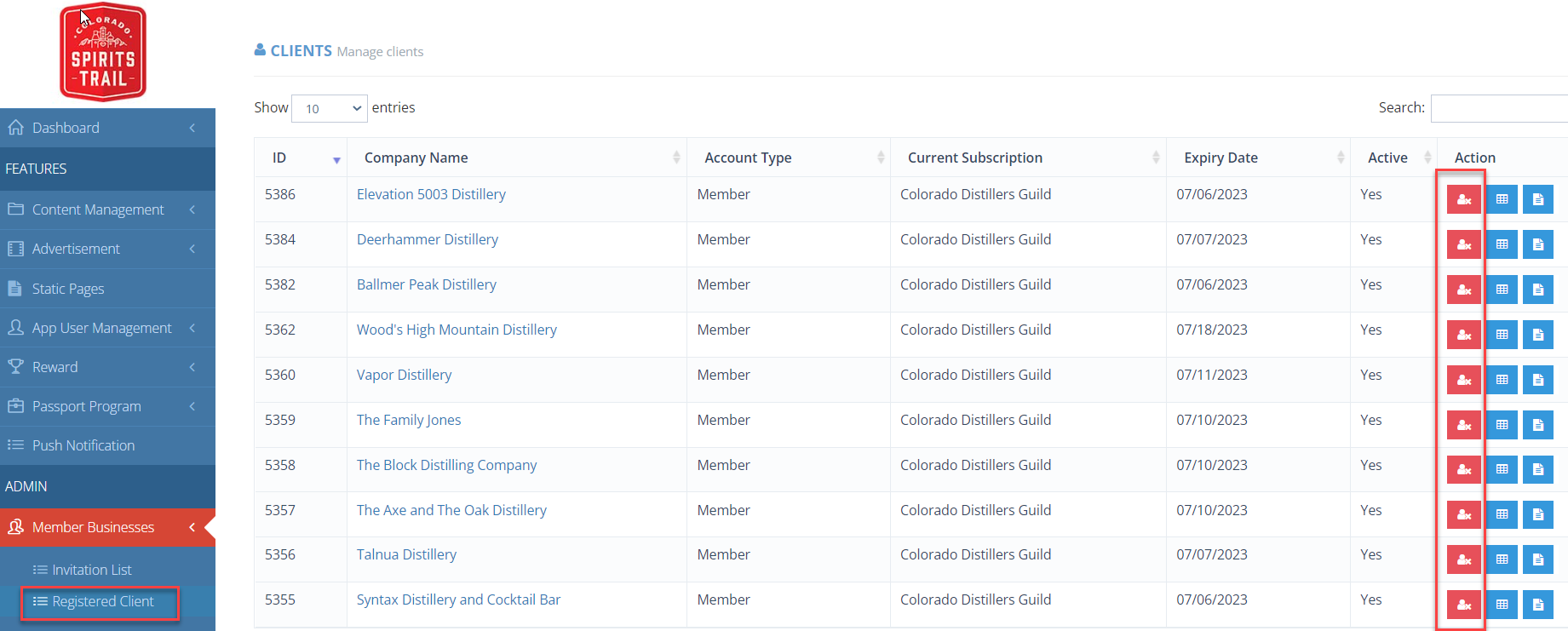This screenshot has height=631, width=1568.
Task: Open Elevation 5003 Distillery link
Action: 431,194
